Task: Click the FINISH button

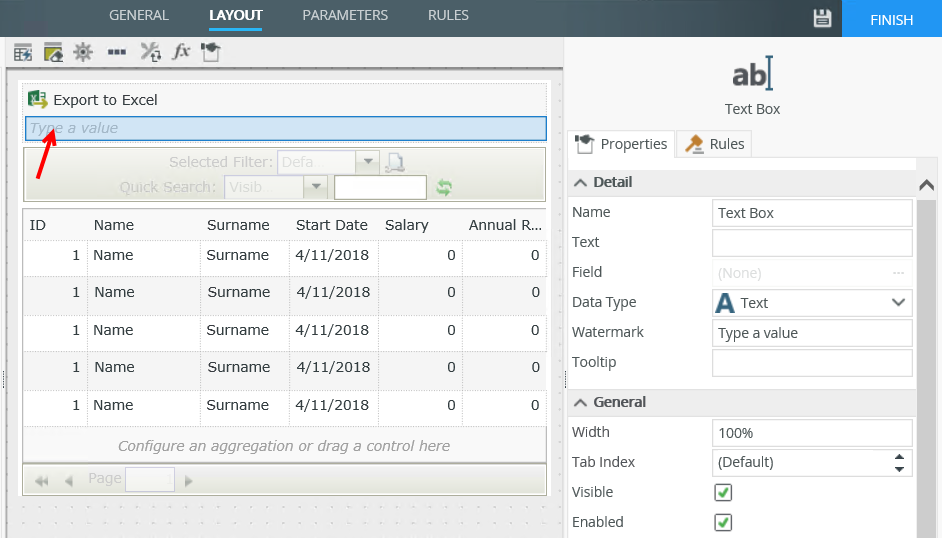Action: [891, 19]
